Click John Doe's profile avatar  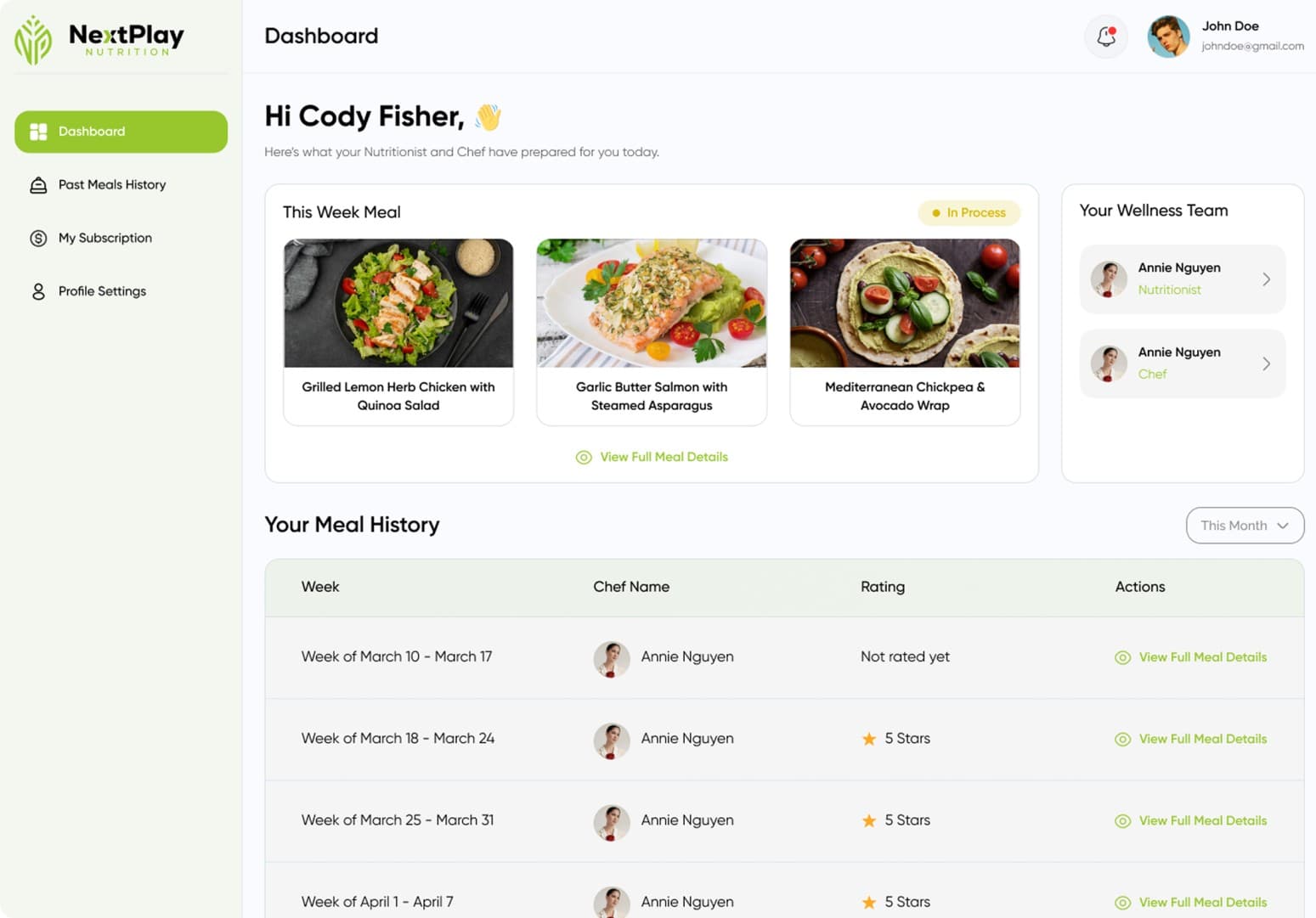pyautogui.click(x=1168, y=37)
